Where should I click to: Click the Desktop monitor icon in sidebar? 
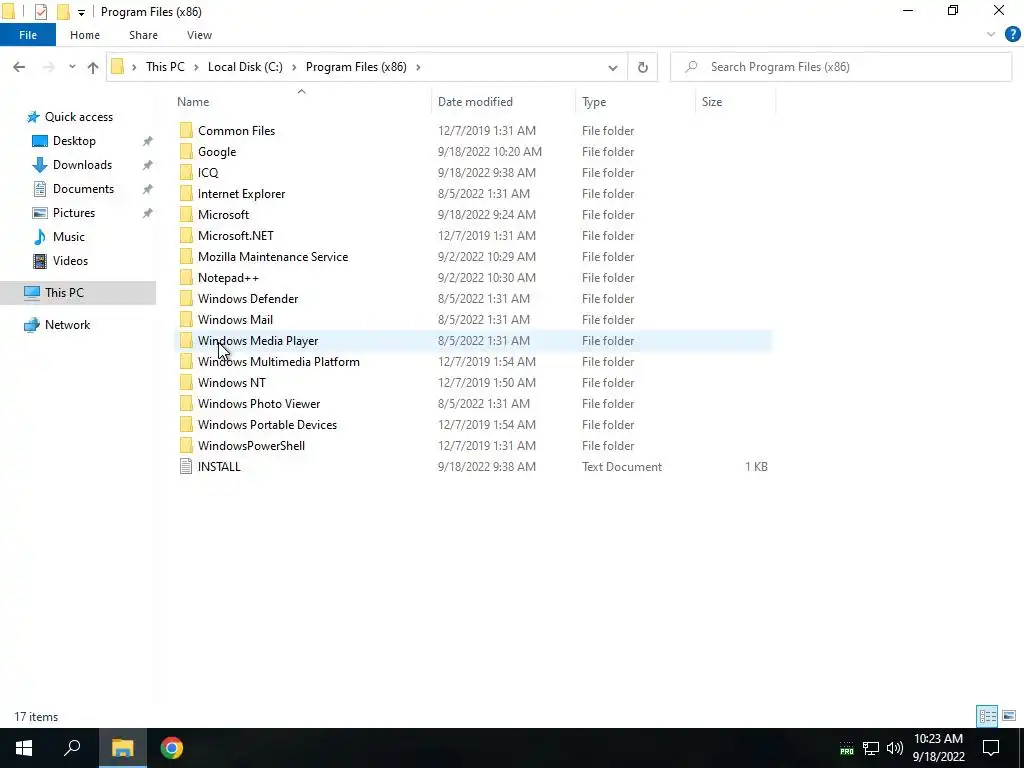(40, 141)
